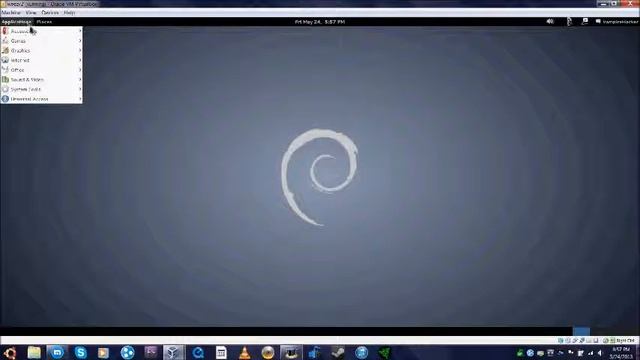Expand the System Tools submenu
The image size is (640, 360).
pyautogui.click(x=41, y=89)
